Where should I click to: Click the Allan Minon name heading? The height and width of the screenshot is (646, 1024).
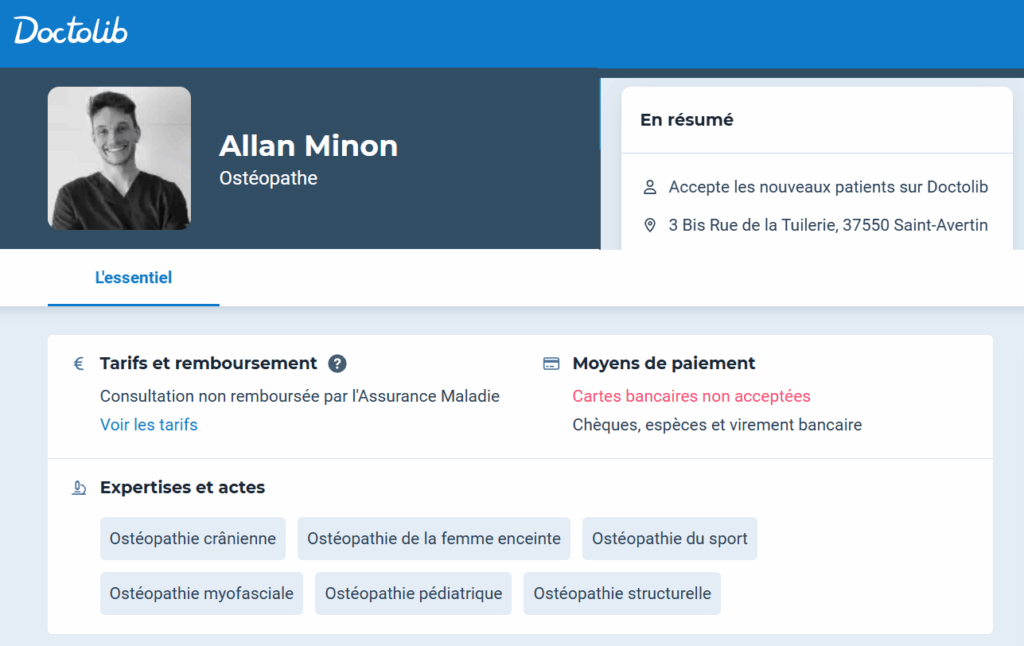308,146
